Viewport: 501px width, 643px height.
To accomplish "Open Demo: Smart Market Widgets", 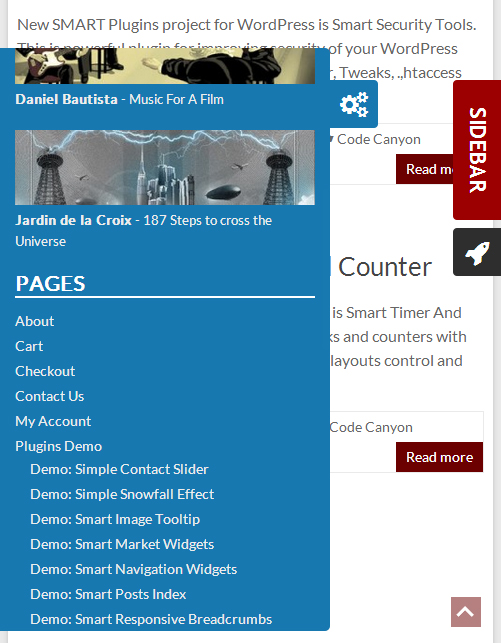I will (x=122, y=544).
